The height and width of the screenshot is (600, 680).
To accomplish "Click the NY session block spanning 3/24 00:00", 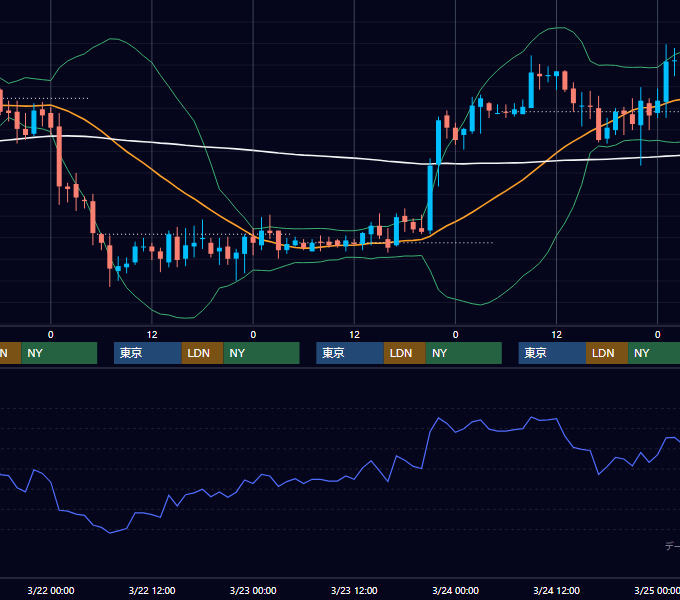I will [x=464, y=353].
